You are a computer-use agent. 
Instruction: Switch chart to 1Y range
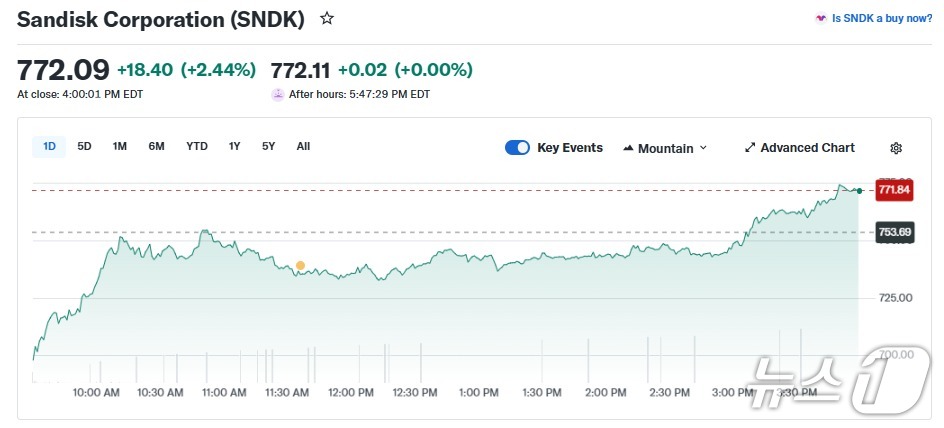pyautogui.click(x=234, y=147)
